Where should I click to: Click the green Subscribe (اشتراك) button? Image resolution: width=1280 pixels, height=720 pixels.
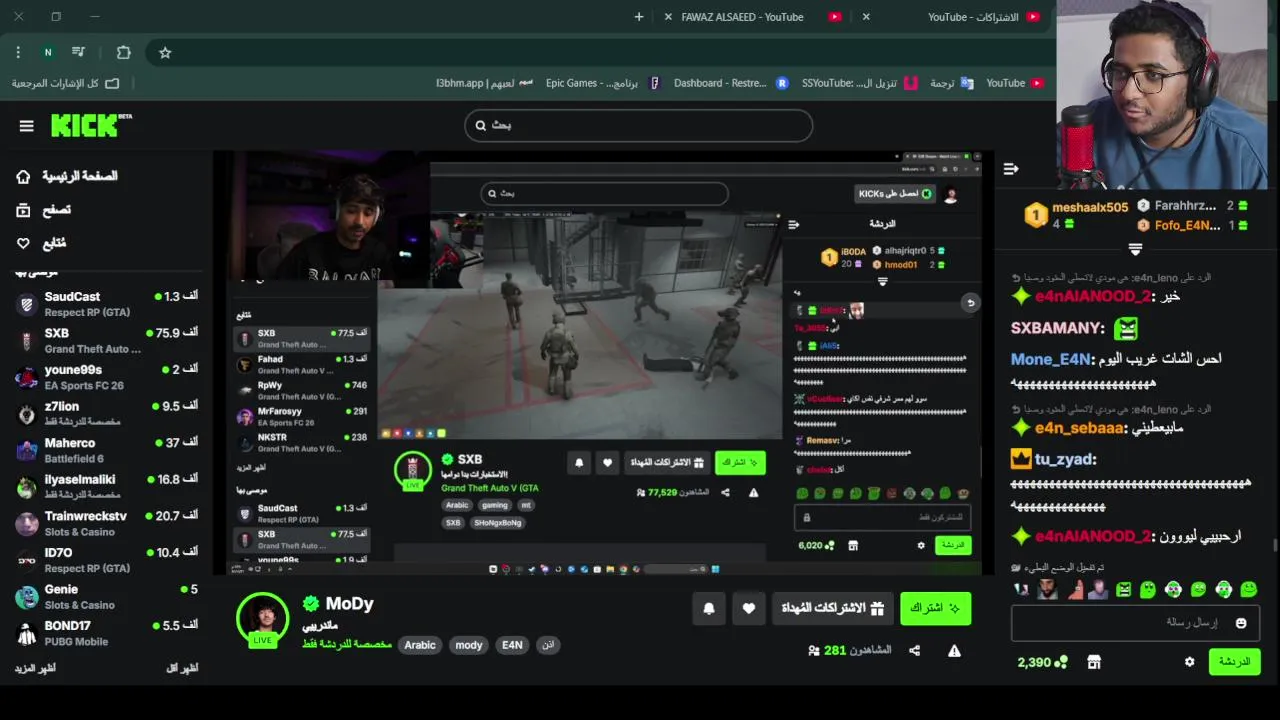click(935, 608)
